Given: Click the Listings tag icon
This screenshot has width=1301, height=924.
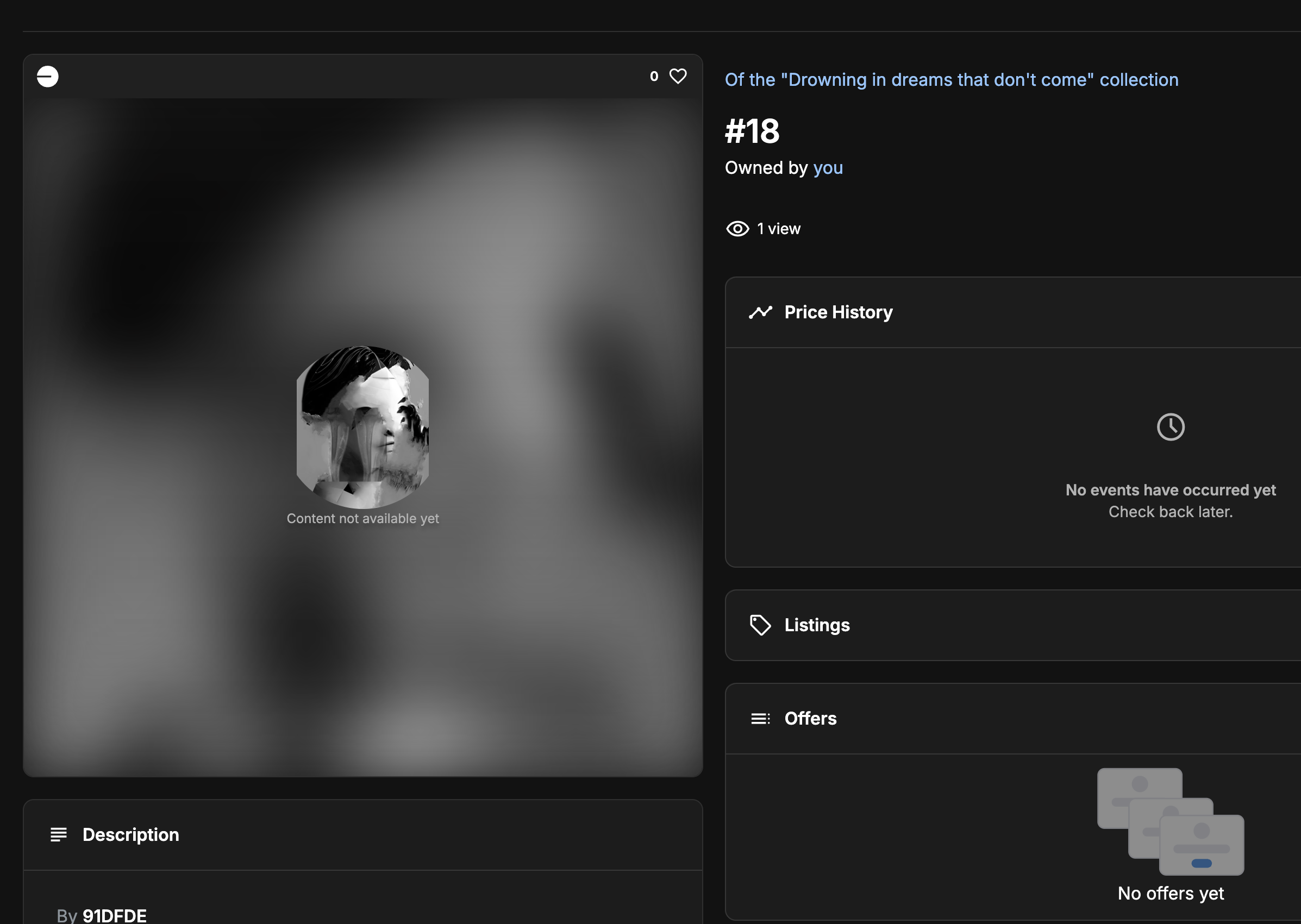Looking at the screenshot, I should click(x=760, y=625).
